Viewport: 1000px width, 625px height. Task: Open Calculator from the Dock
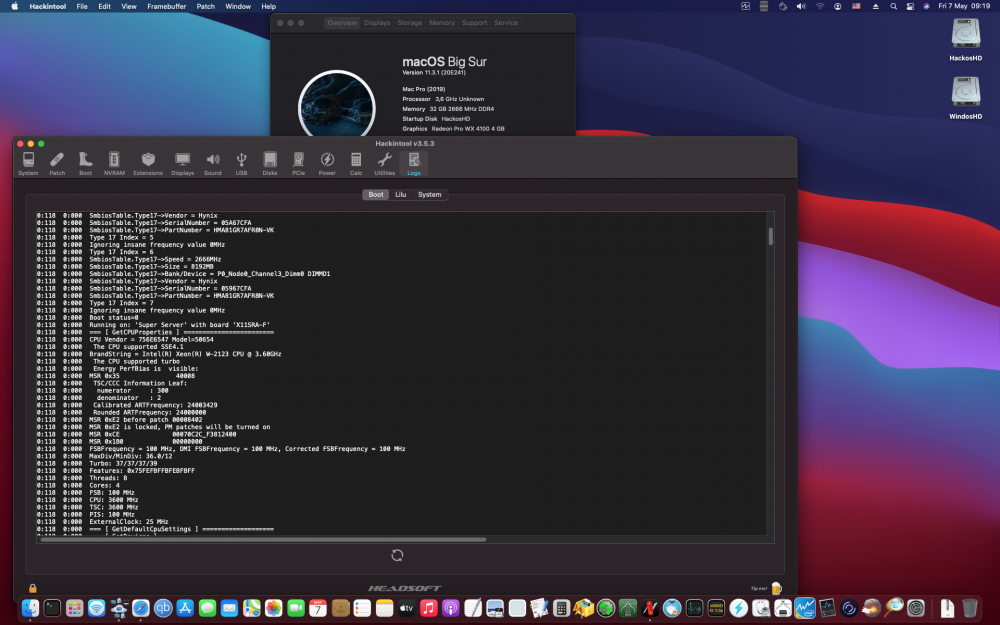(561, 608)
